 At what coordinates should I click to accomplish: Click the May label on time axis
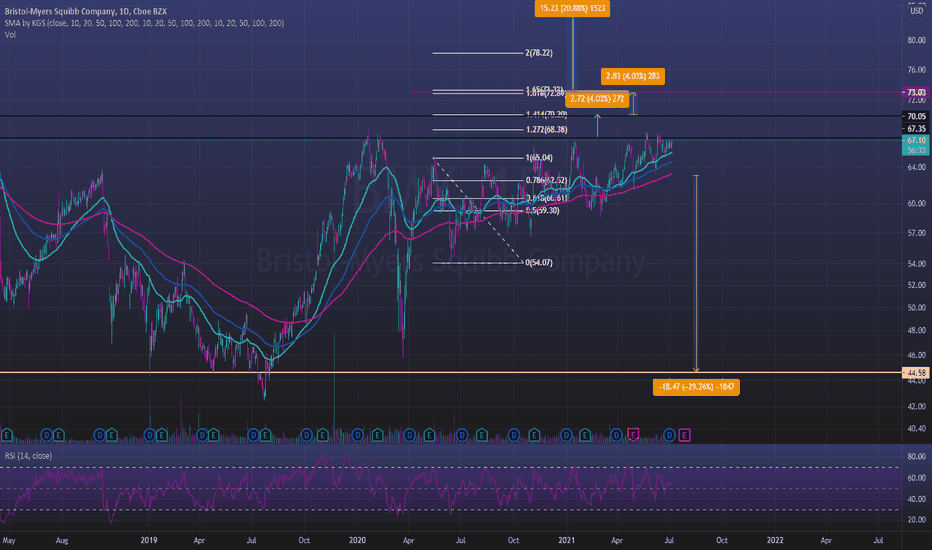pyautogui.click(x=9, y=540)
